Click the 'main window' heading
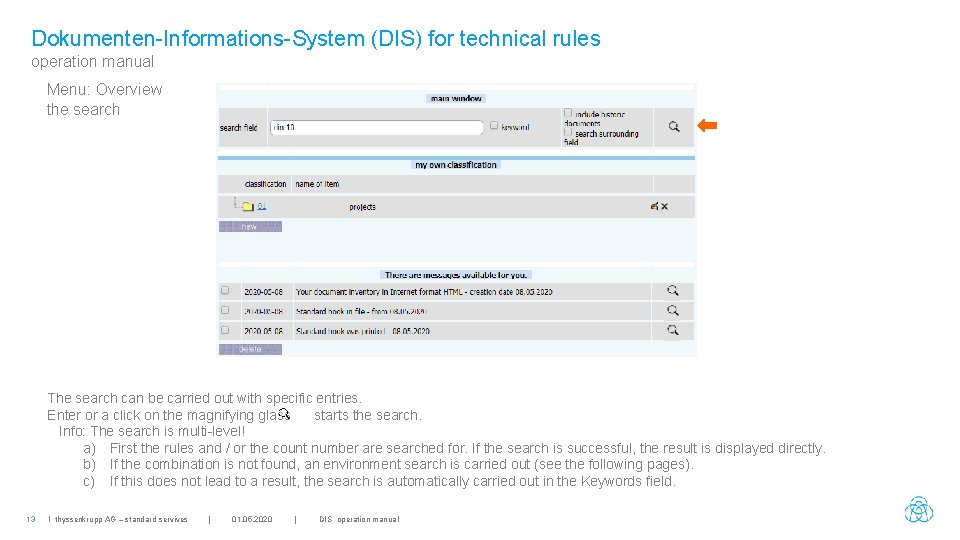 pyautogui.click(x=456, y=98)
